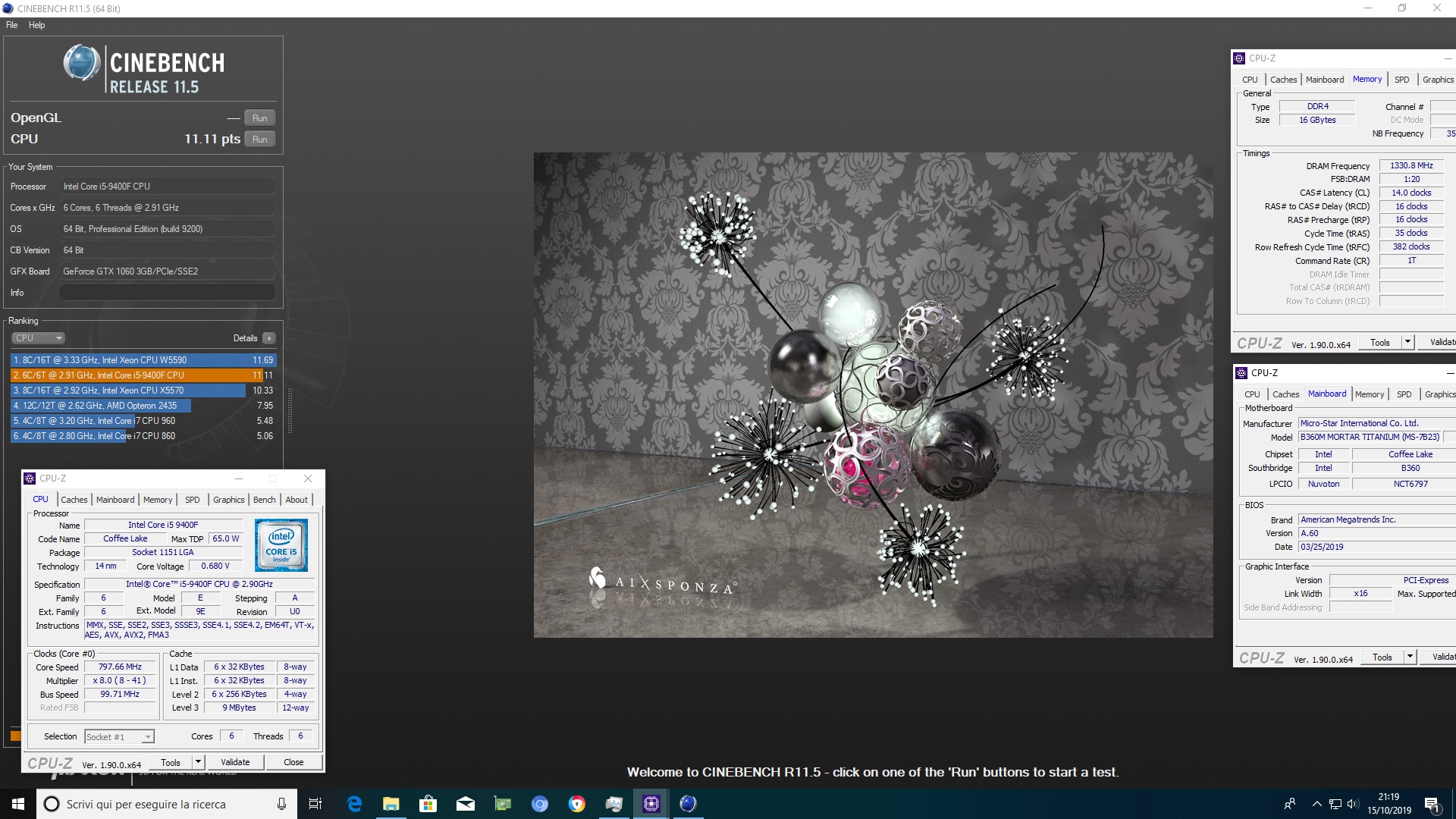Expand the ranking Details arrow button
Screen dimensions: 1456x819
point(269,338)
